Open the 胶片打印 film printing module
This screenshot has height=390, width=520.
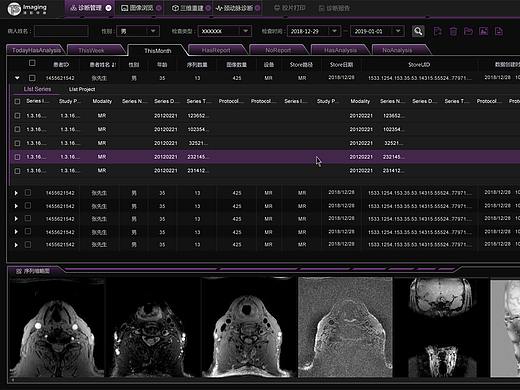click(289, 8)
